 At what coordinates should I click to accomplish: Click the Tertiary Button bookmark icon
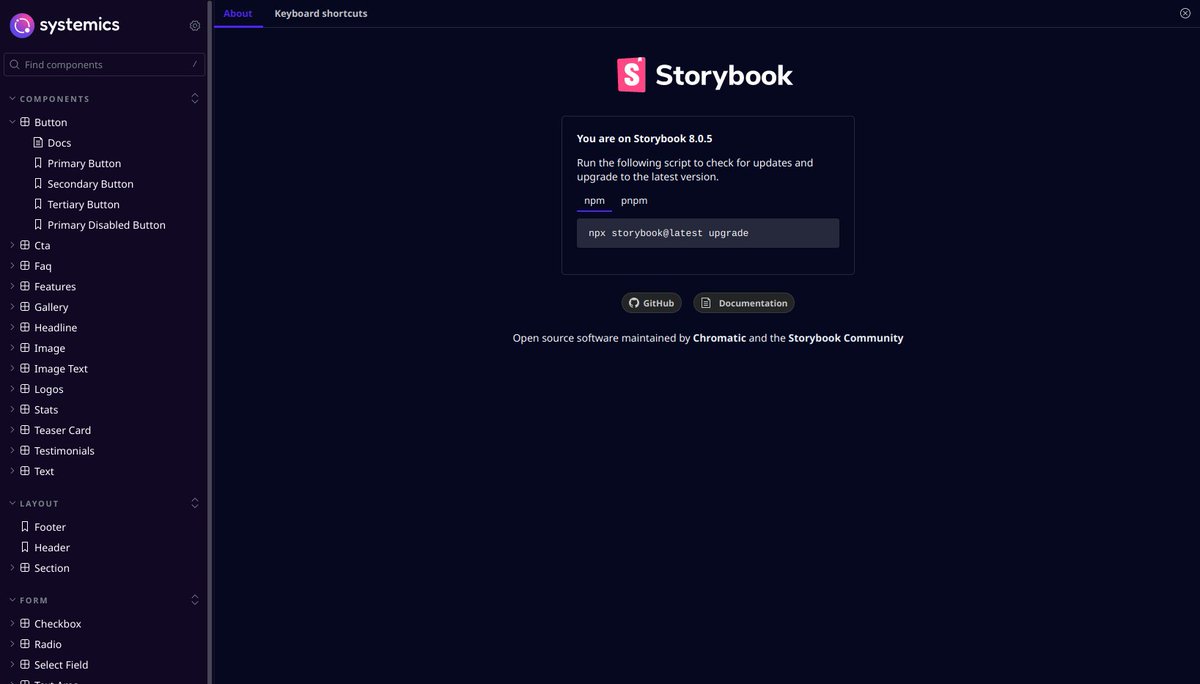tap(38, 204)
